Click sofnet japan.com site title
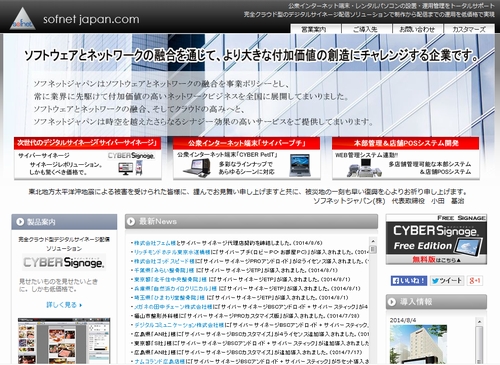500x365 pixels. coord(91,19)
